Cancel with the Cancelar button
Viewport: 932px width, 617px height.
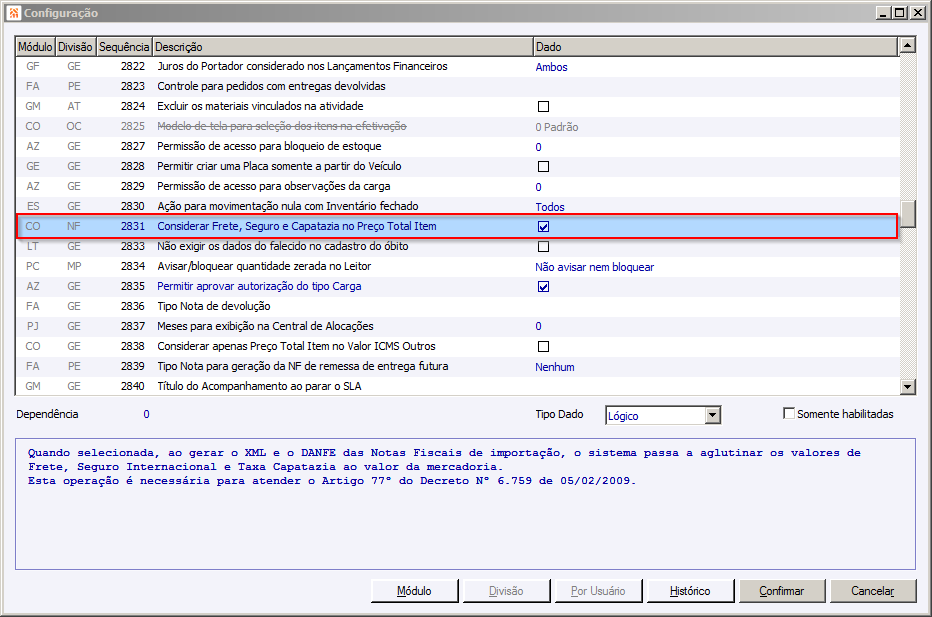(x=873, y=591)
